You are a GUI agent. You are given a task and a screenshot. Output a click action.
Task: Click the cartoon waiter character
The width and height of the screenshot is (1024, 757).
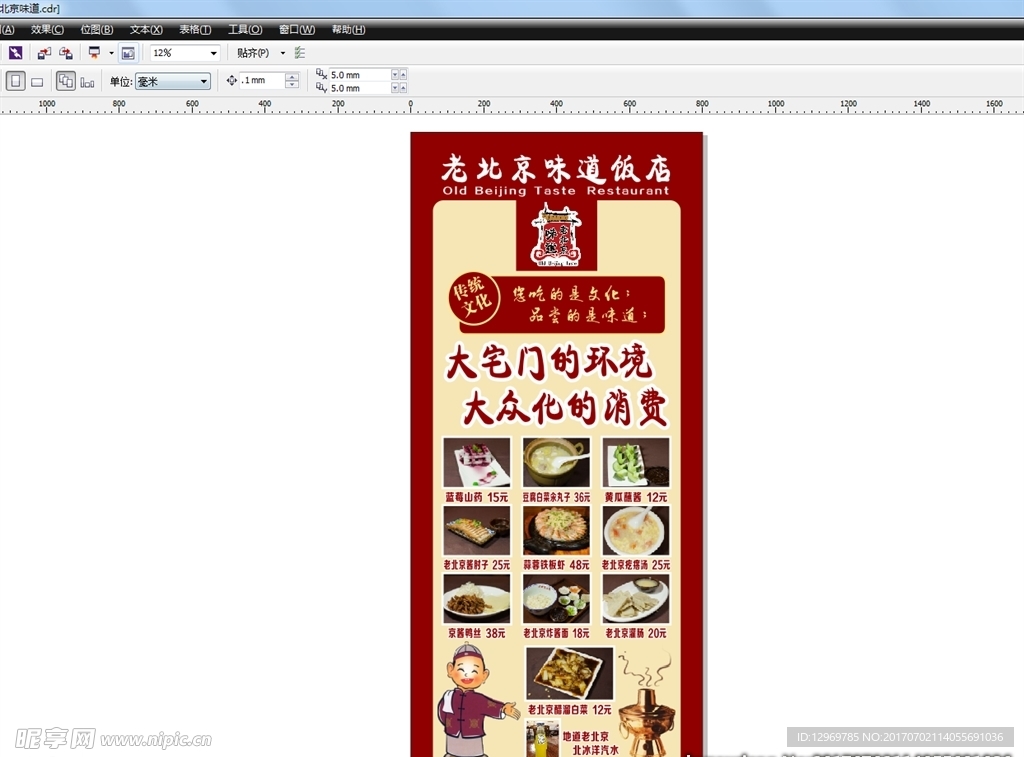point(477,700)
